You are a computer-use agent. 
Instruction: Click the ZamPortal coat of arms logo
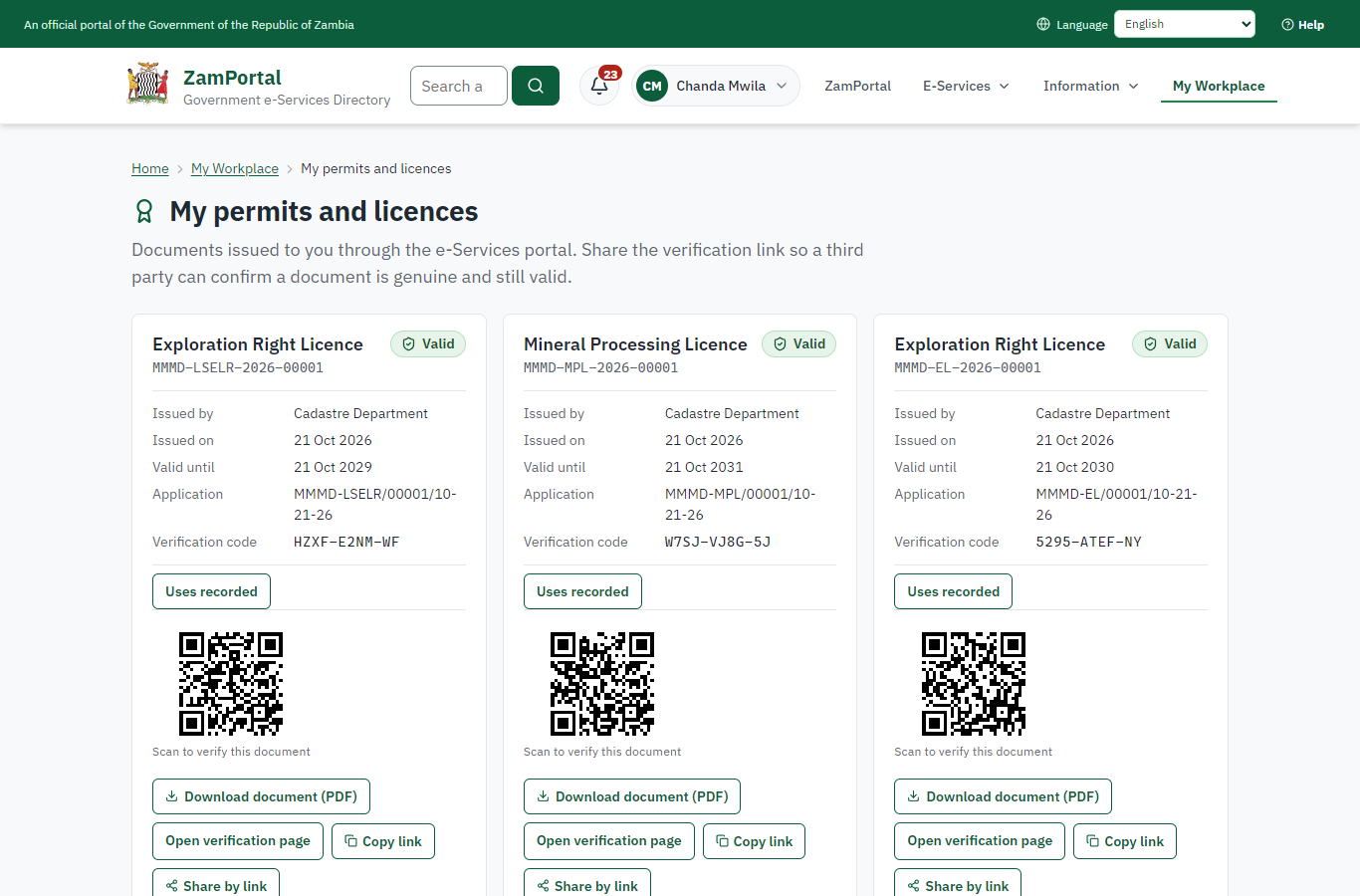pos(148,85)
